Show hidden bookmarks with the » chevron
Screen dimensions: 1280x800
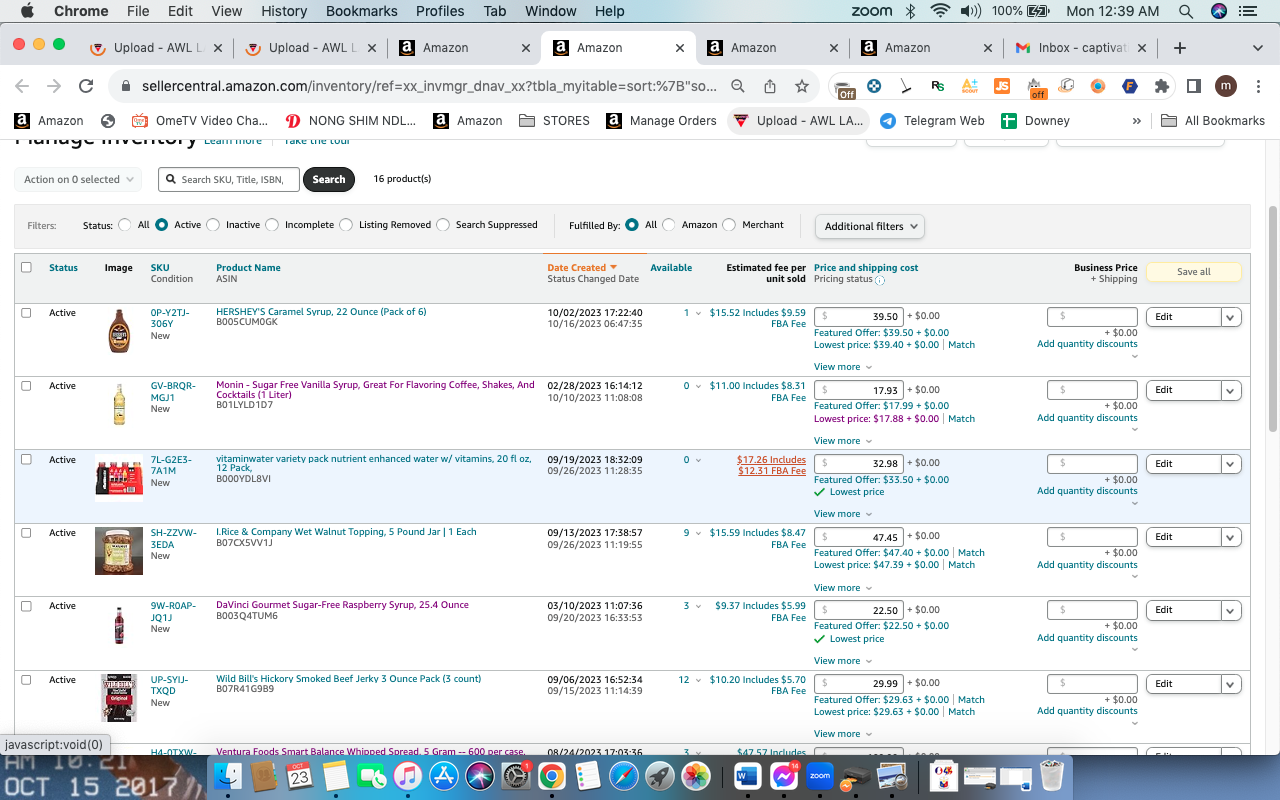(x=1136, y=120)
